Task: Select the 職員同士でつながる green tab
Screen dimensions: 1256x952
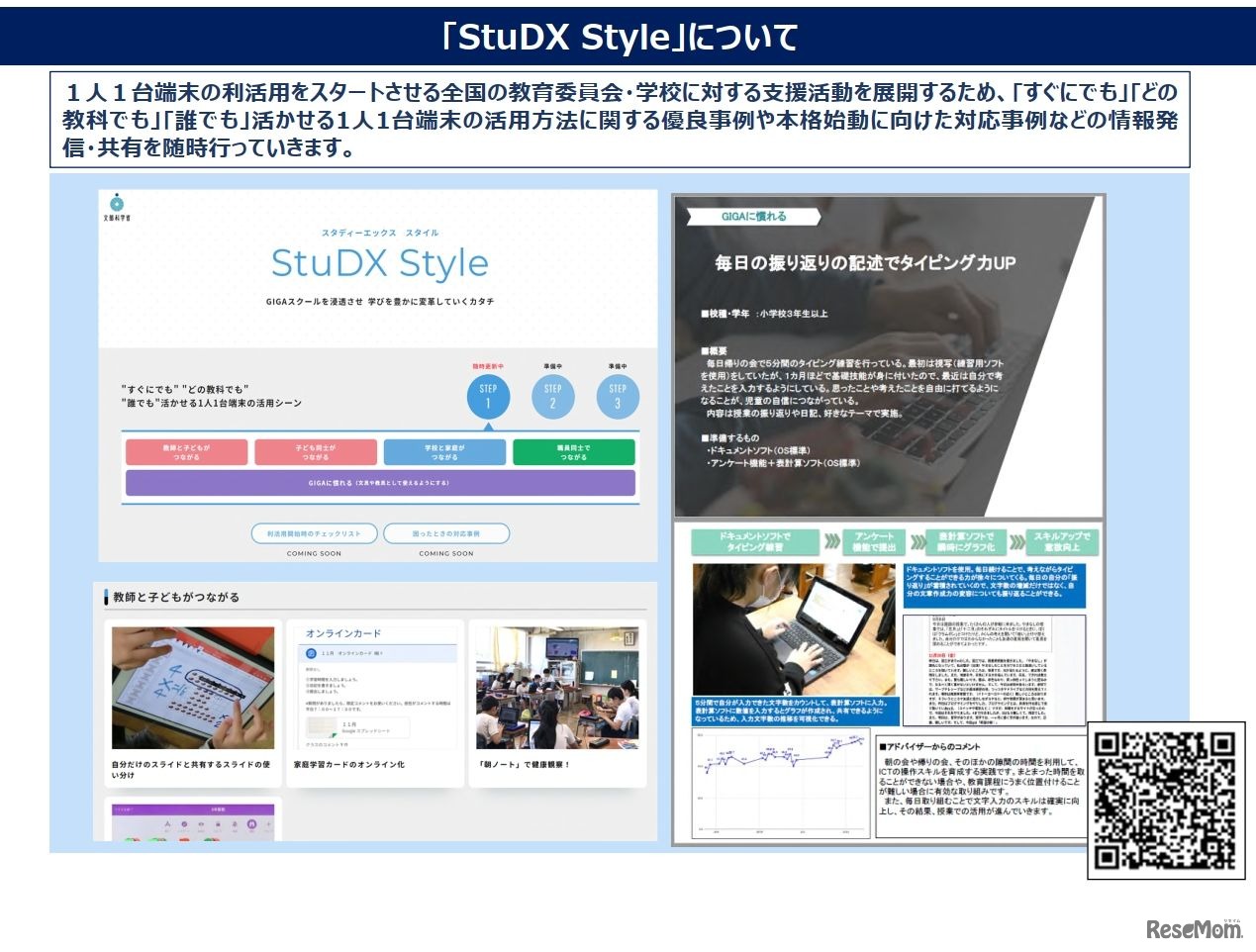Action: coord(573,452)
